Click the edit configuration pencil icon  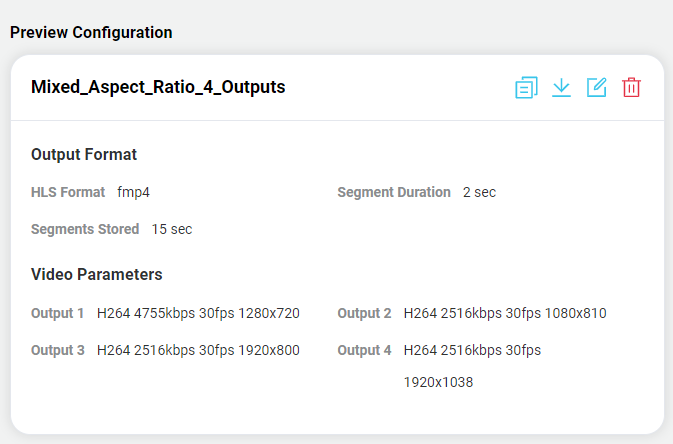(x=596, y=88)
